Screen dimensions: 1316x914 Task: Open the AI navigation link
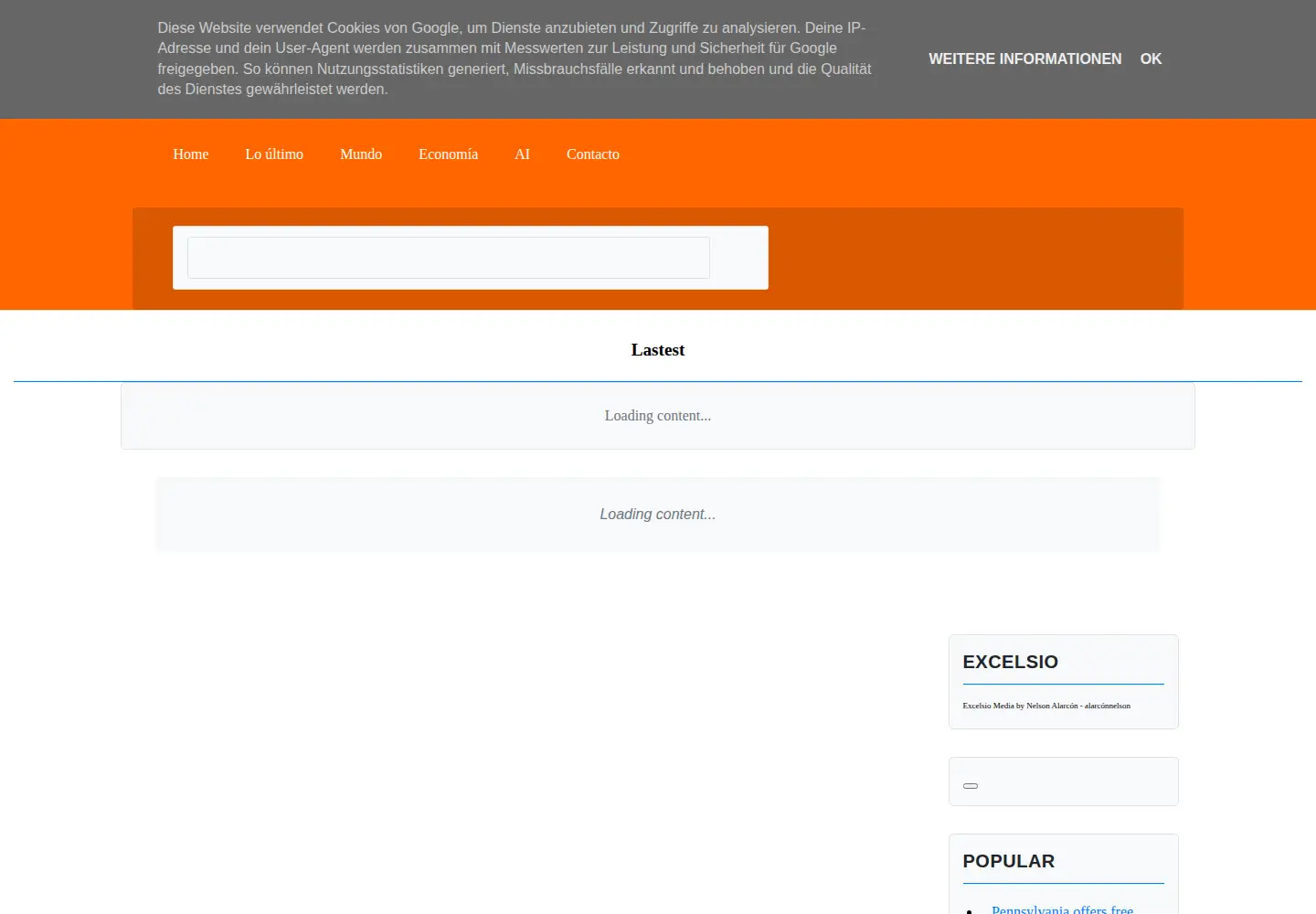click(x=522, y=154)
